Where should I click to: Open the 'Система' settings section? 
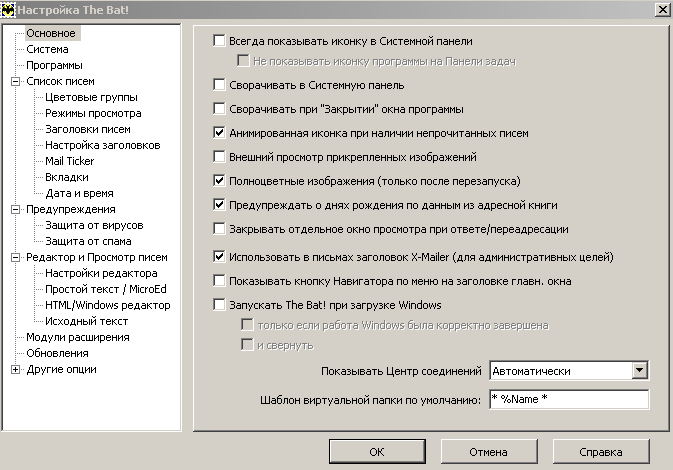click(x=47, y=49)
